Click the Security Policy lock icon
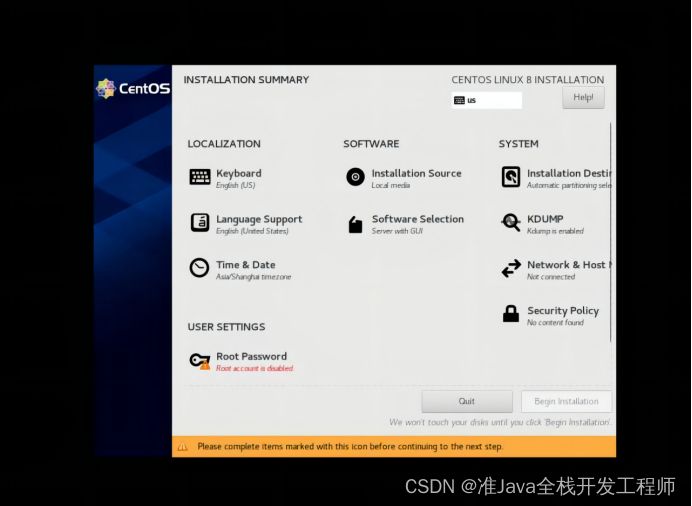 coord(511,314)
